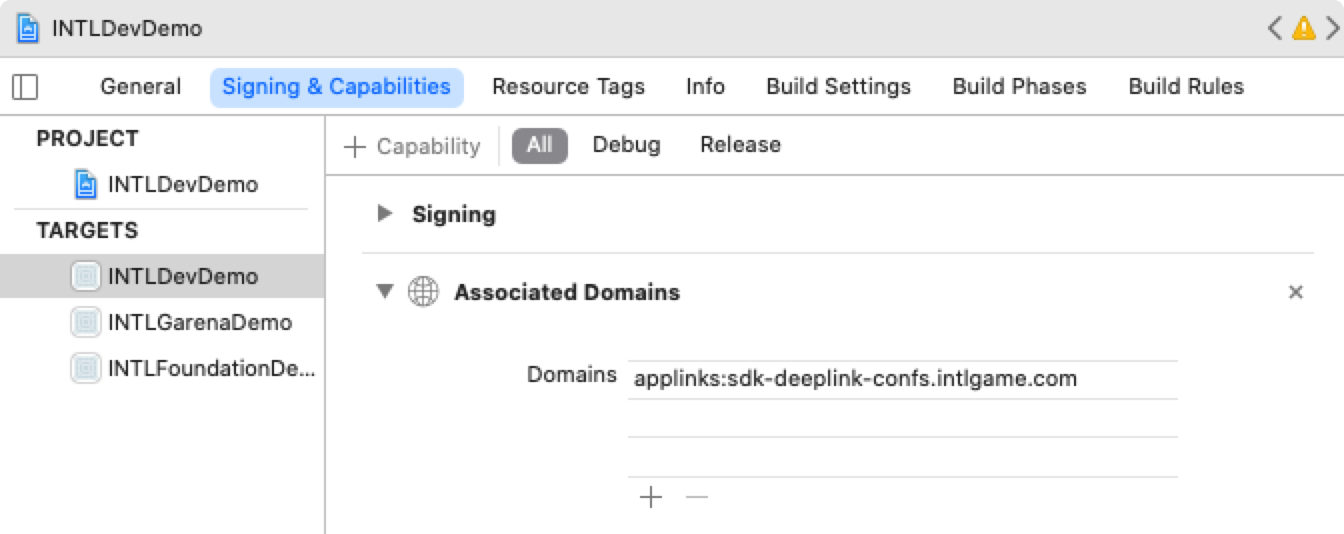Image resolution: width=1344 pixels, height=534 pixels.
Task: Collapse the Associated Domains section triangle
Action: point(384,292)
